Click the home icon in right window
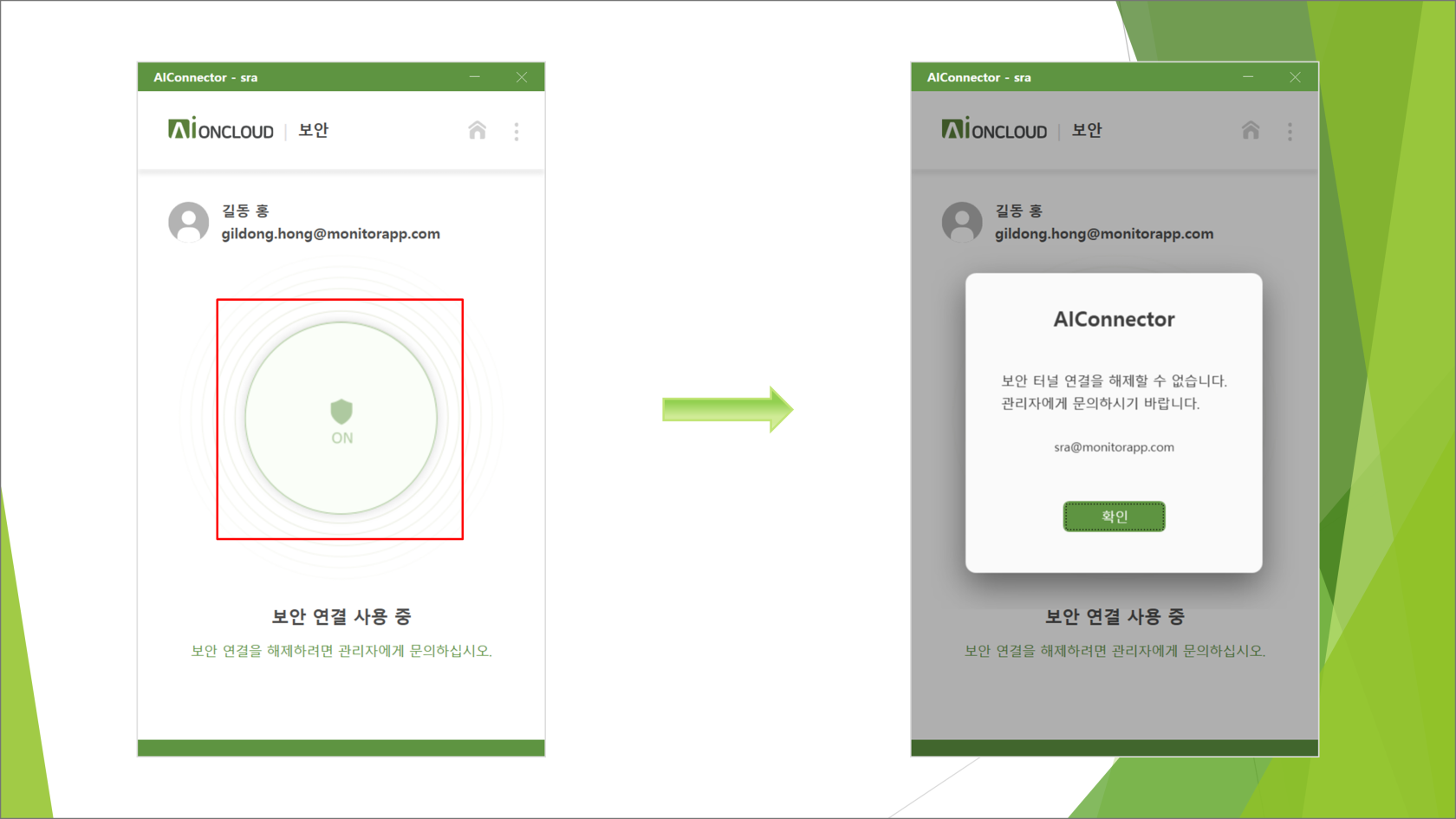The width and height of the screenshot is (1456, 819). [x=1251, y=130]
